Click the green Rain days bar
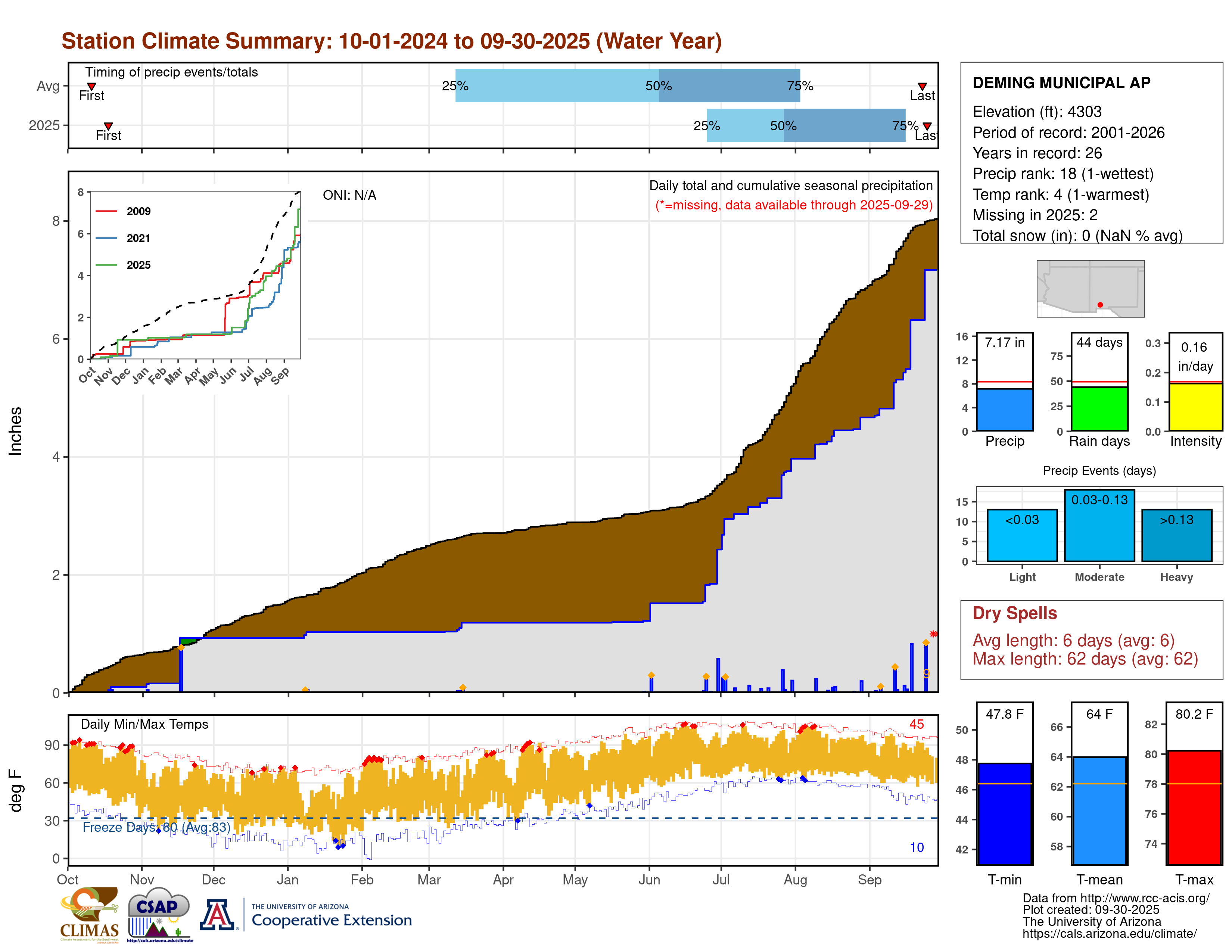This screenshot has width=1232, height=952. point(1099,409)
